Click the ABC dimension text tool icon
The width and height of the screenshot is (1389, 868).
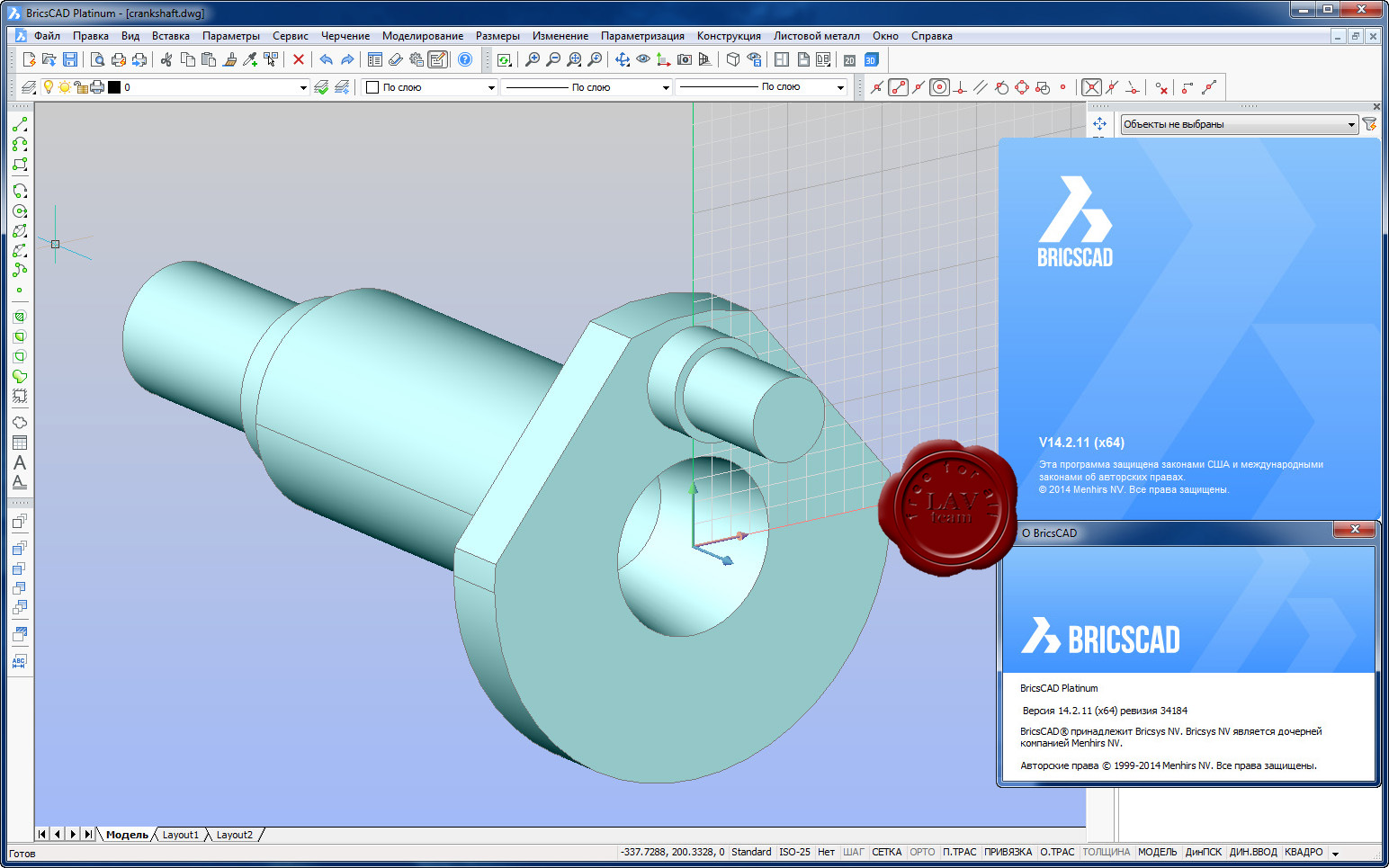[x=20, y=662]
